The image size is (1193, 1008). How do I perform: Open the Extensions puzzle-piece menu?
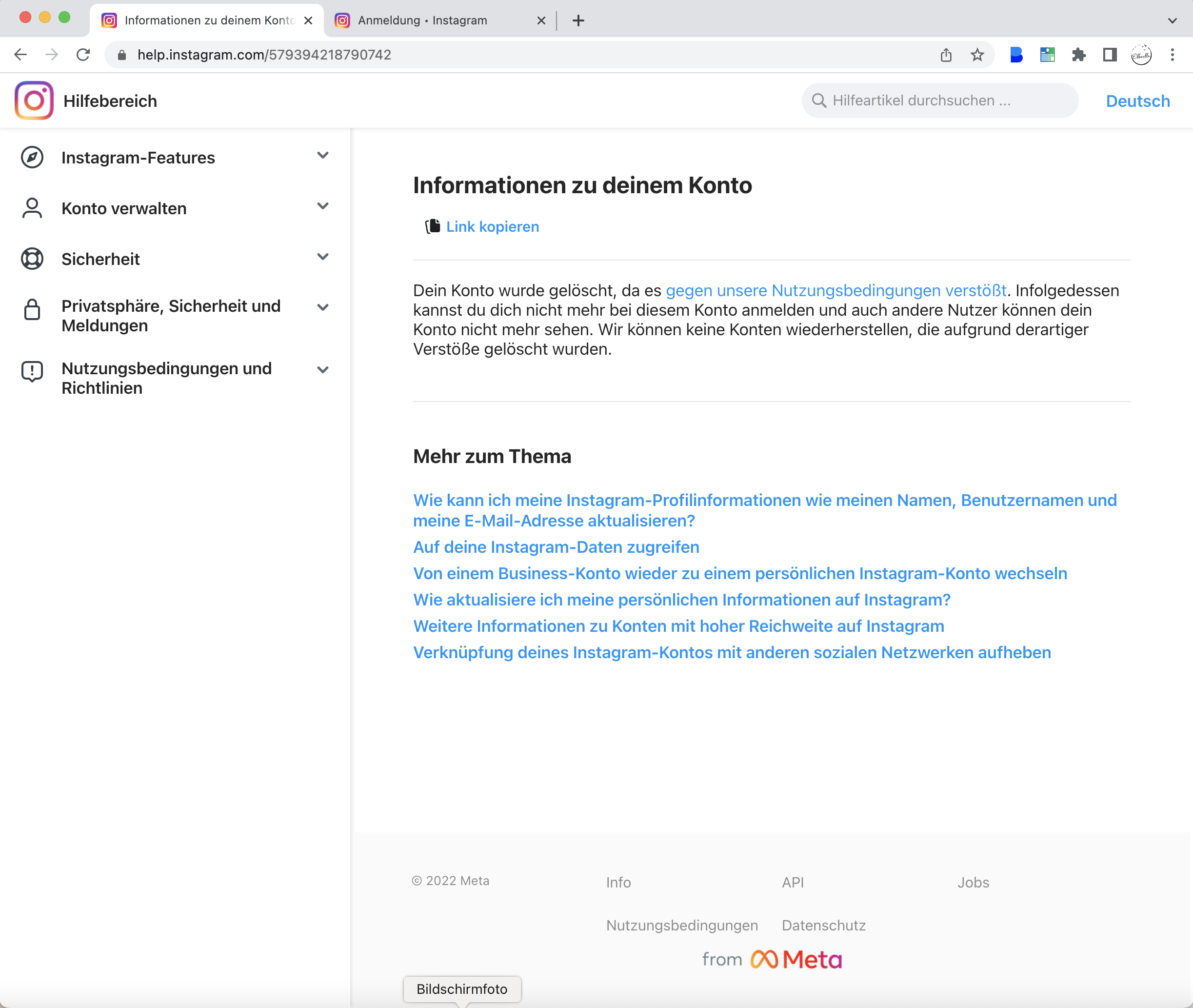coord(1079,55)
